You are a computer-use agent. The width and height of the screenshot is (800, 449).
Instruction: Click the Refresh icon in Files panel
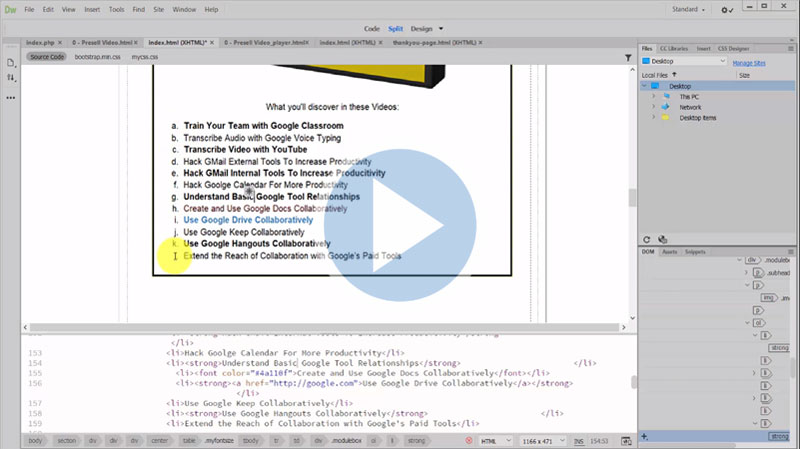647,240
